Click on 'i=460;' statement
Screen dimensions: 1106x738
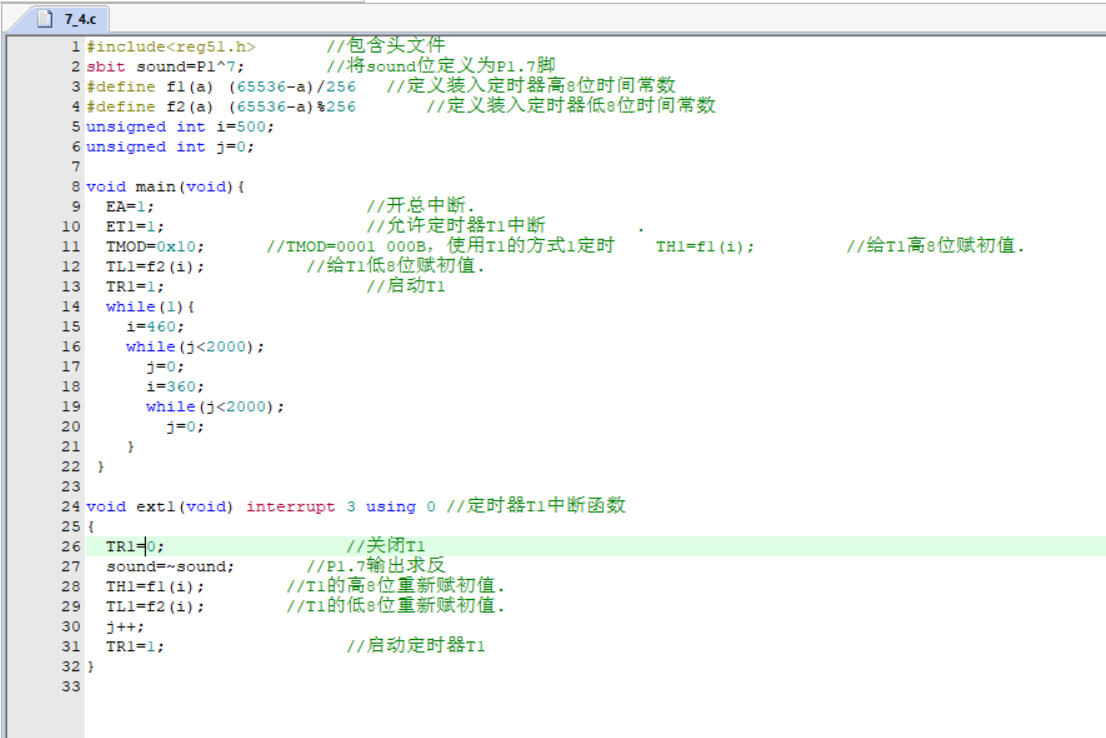[155, 327]
